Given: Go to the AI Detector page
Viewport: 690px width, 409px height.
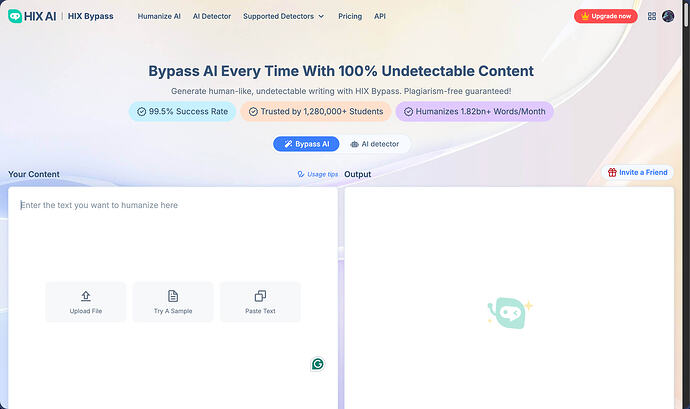Looking at the screenshot, I should [x=212, y=16].
